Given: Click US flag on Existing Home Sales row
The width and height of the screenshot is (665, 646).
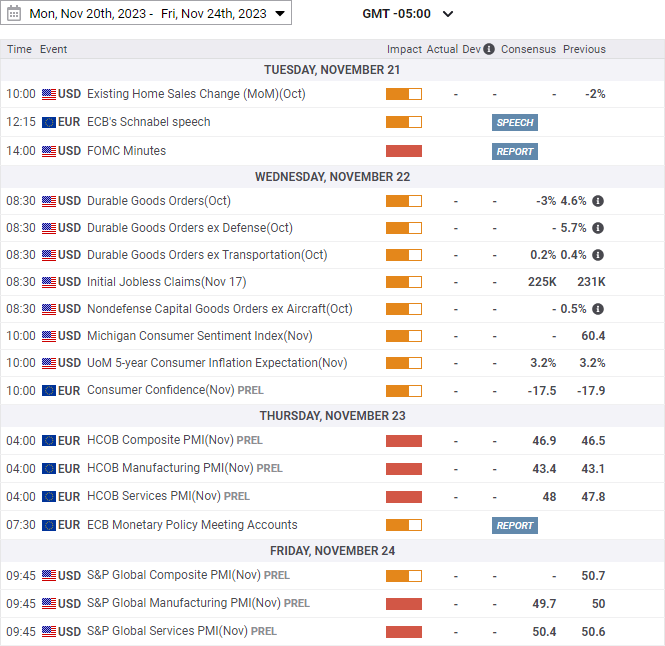Looking at the screenshot, I should (49, 94).
